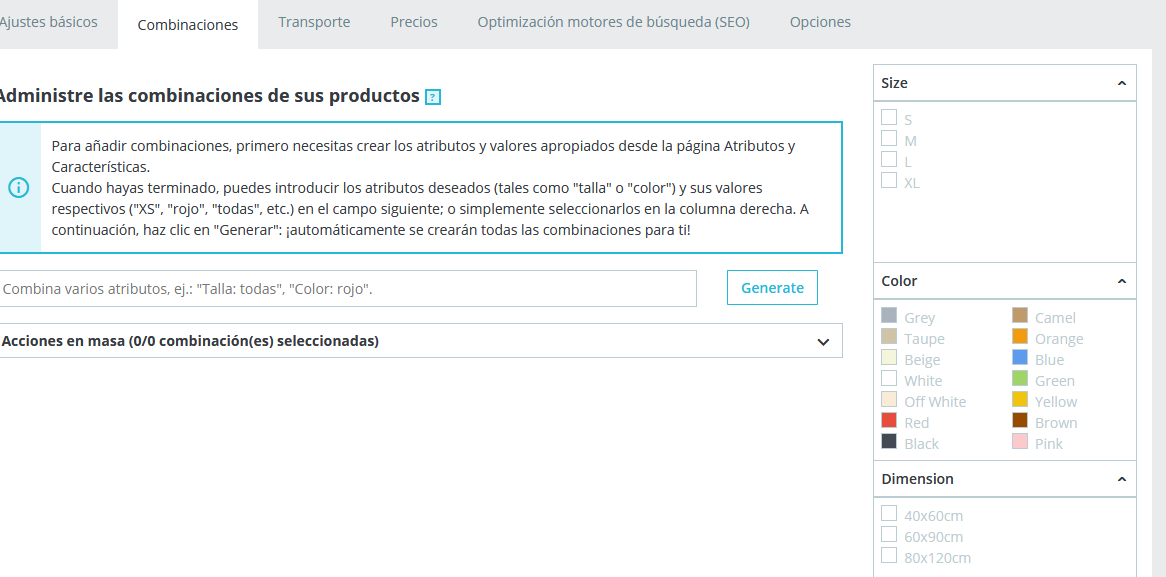This screenshot has height=577, width=1166.
Task: Open the Transporte tab
Action: coord(314,22)
